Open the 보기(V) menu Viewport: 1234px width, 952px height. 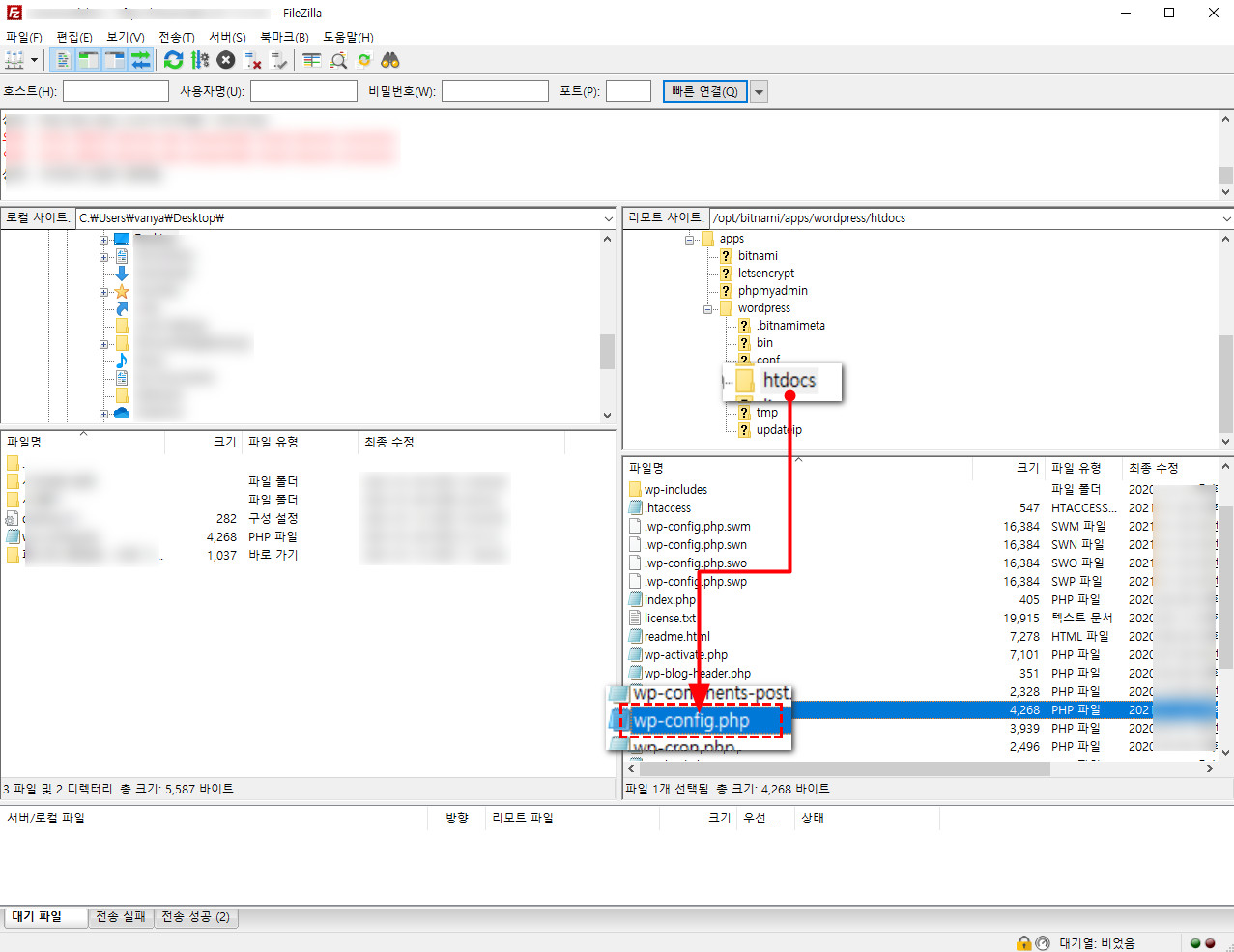[125, 37]
